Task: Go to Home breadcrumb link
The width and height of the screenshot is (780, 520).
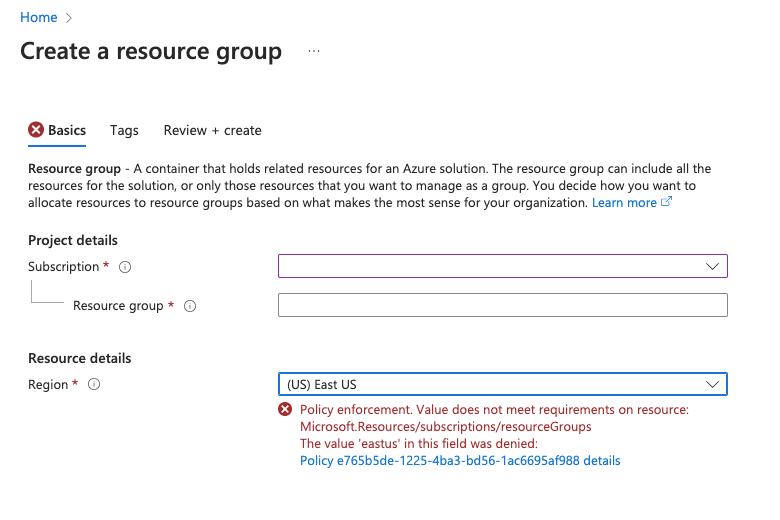Action: [39, 17]
